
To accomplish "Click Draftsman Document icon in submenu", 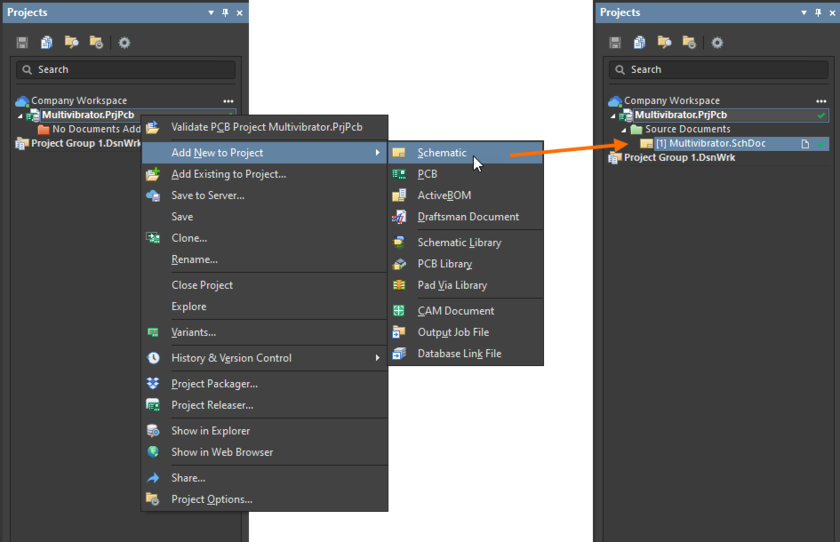I will tap(399, 217).
